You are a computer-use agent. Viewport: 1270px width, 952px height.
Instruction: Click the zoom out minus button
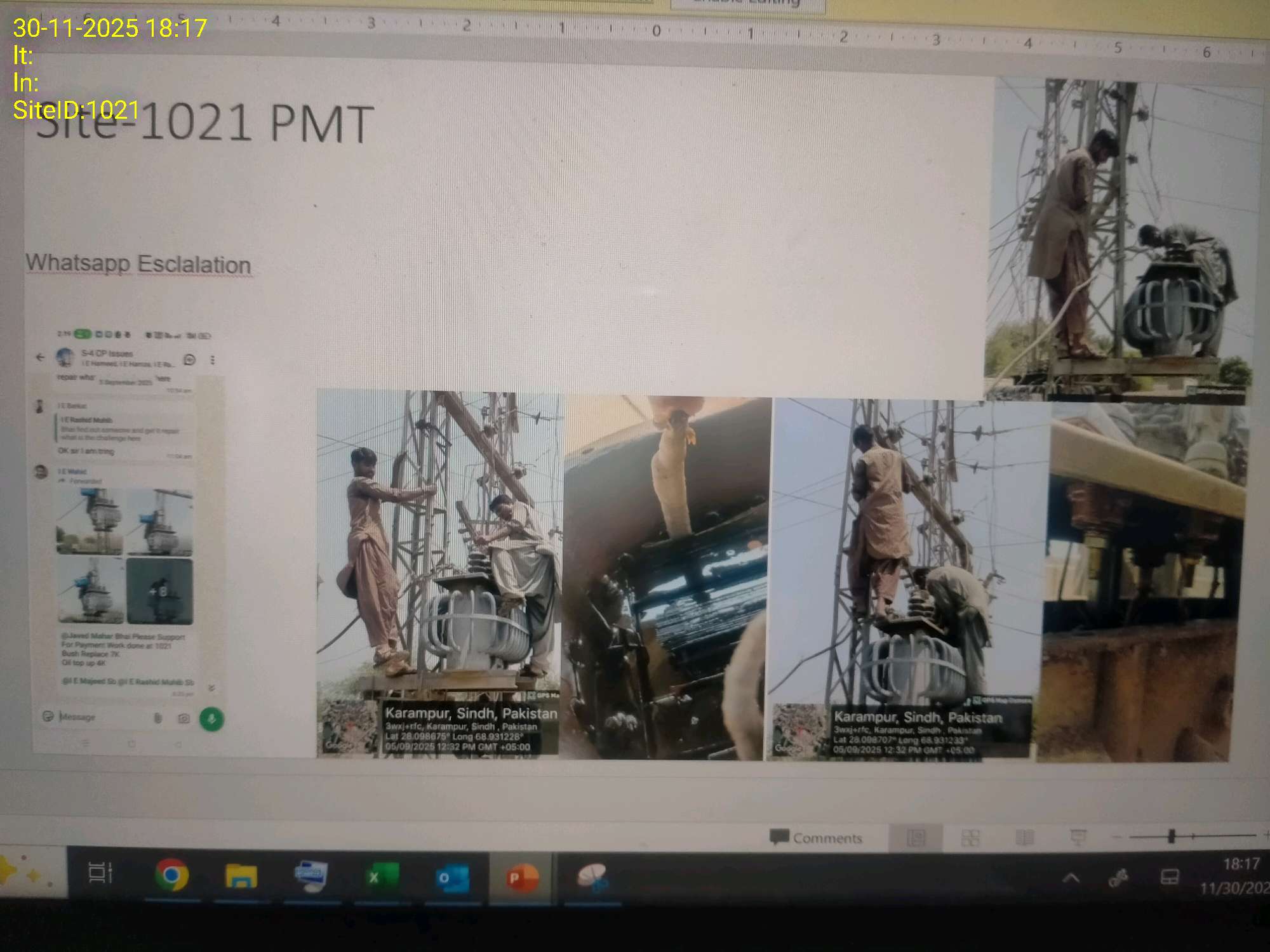pyautogui.click(x=1117, y=838)
